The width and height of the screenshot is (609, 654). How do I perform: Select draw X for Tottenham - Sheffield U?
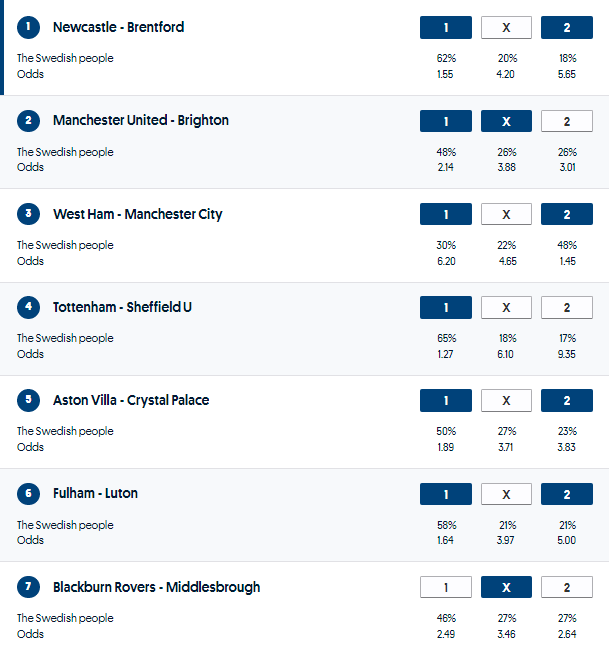click(506, 307)
